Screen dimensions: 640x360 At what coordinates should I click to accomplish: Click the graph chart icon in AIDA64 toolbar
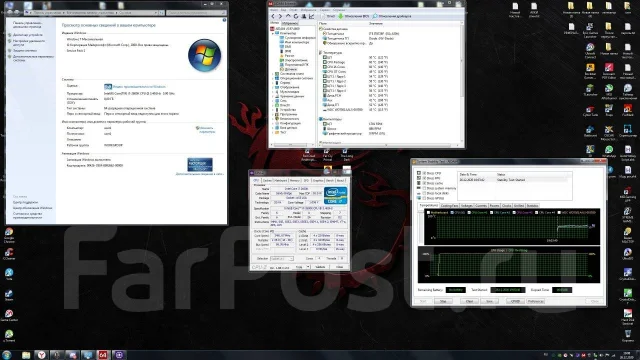tap(311, 16)
